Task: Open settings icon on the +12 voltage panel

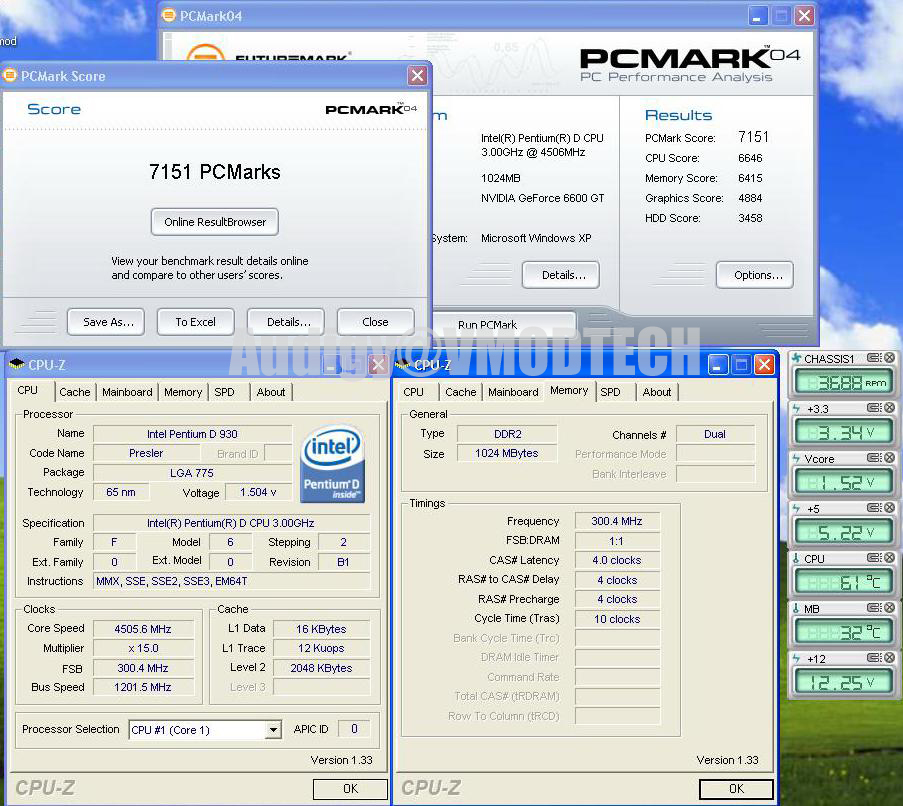Action: pyautogui.click(x=874, y=658)
